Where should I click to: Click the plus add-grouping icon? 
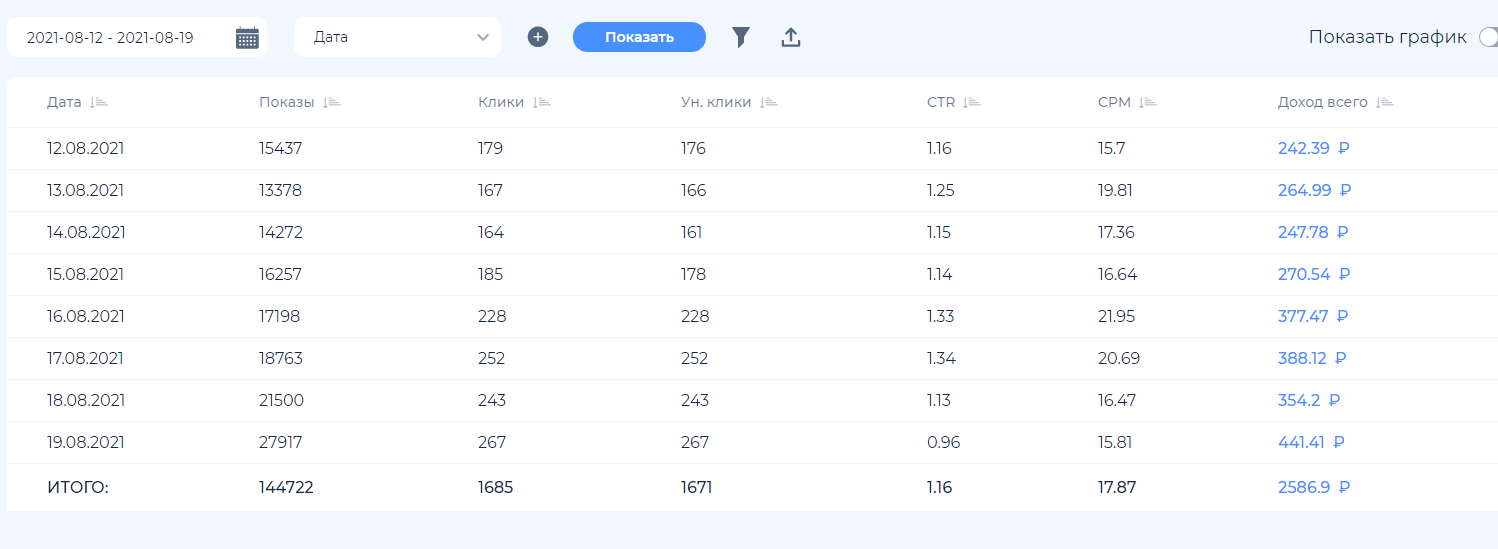click(538, 37)
